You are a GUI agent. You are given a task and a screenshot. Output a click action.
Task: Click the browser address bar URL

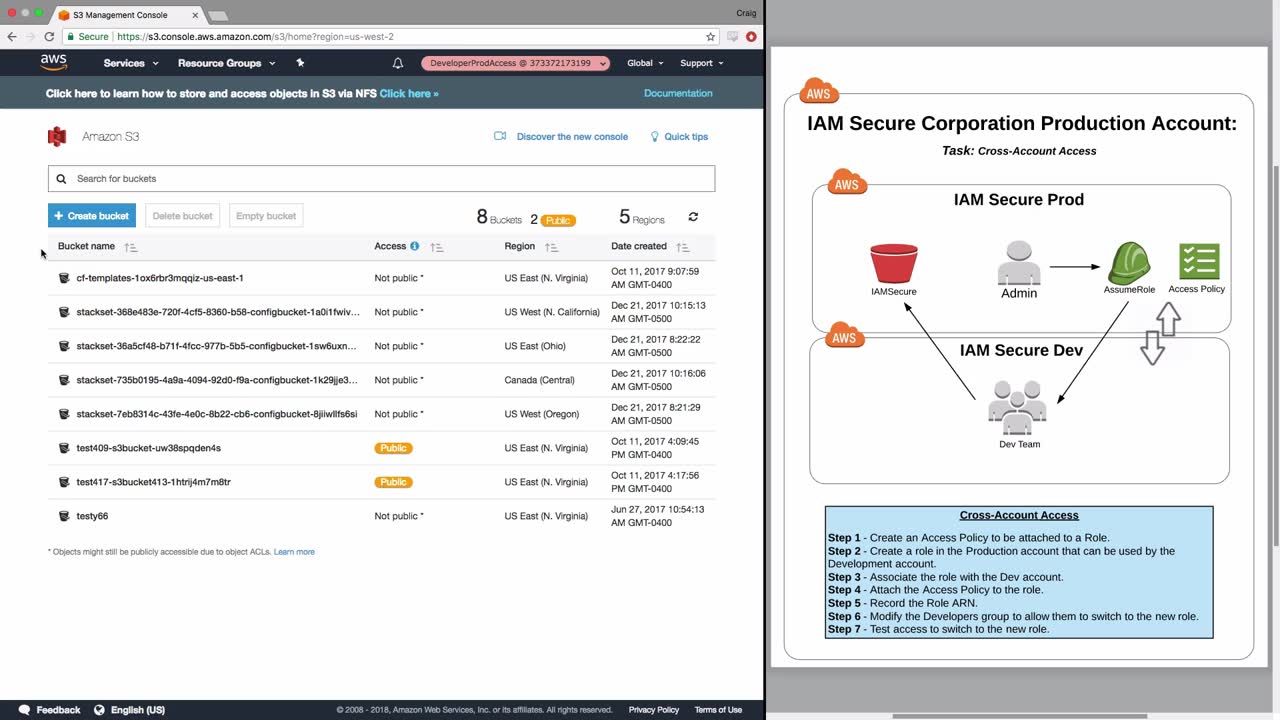point(255,37)
